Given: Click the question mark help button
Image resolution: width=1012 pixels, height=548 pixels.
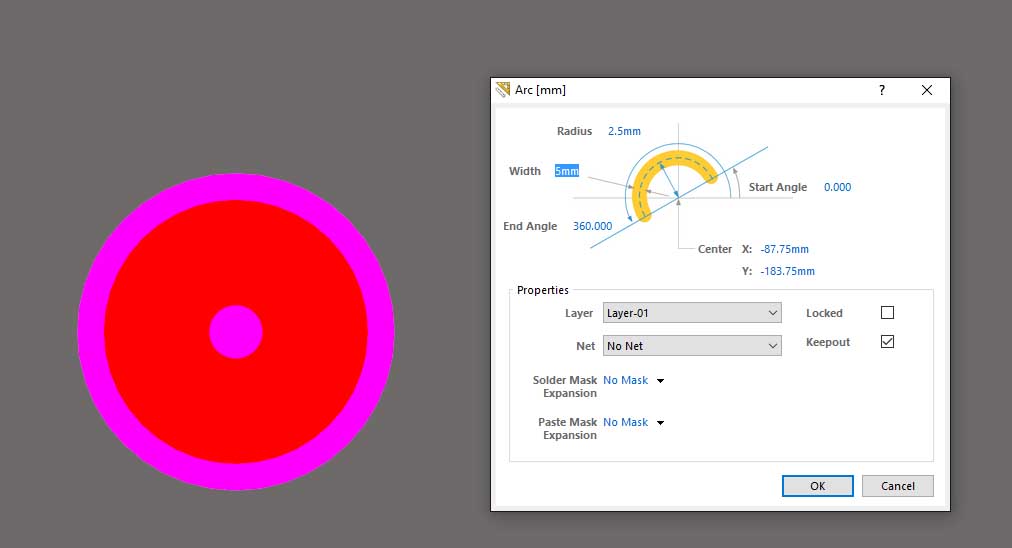Looking at the screenshot, I should (x=881, y=90).
